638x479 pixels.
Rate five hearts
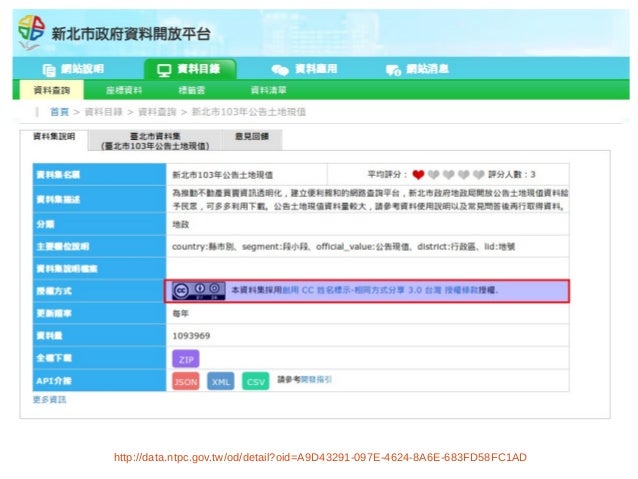(478, 175)
